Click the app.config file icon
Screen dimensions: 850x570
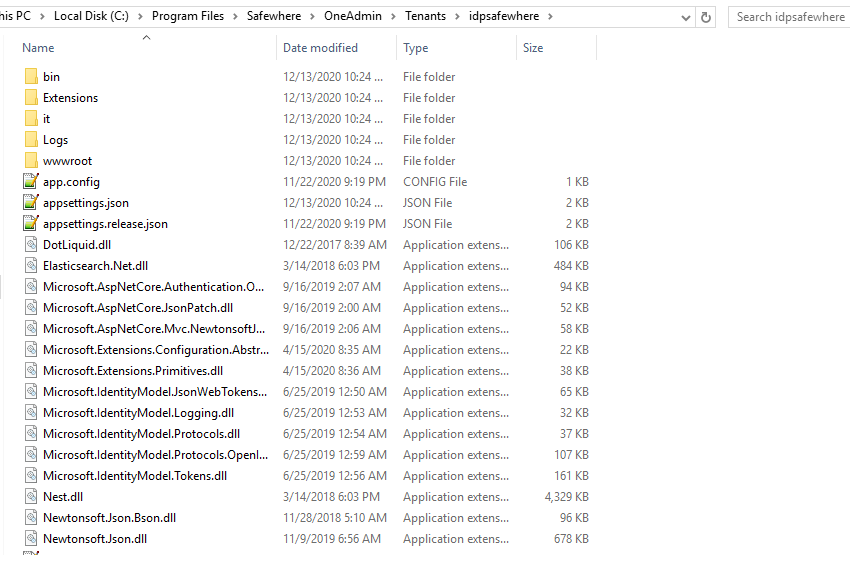click(x=31, y=182)
